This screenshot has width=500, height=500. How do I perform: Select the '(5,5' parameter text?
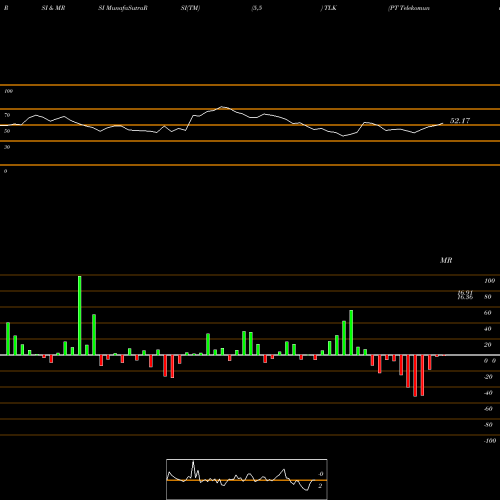(x=257, y=8)
